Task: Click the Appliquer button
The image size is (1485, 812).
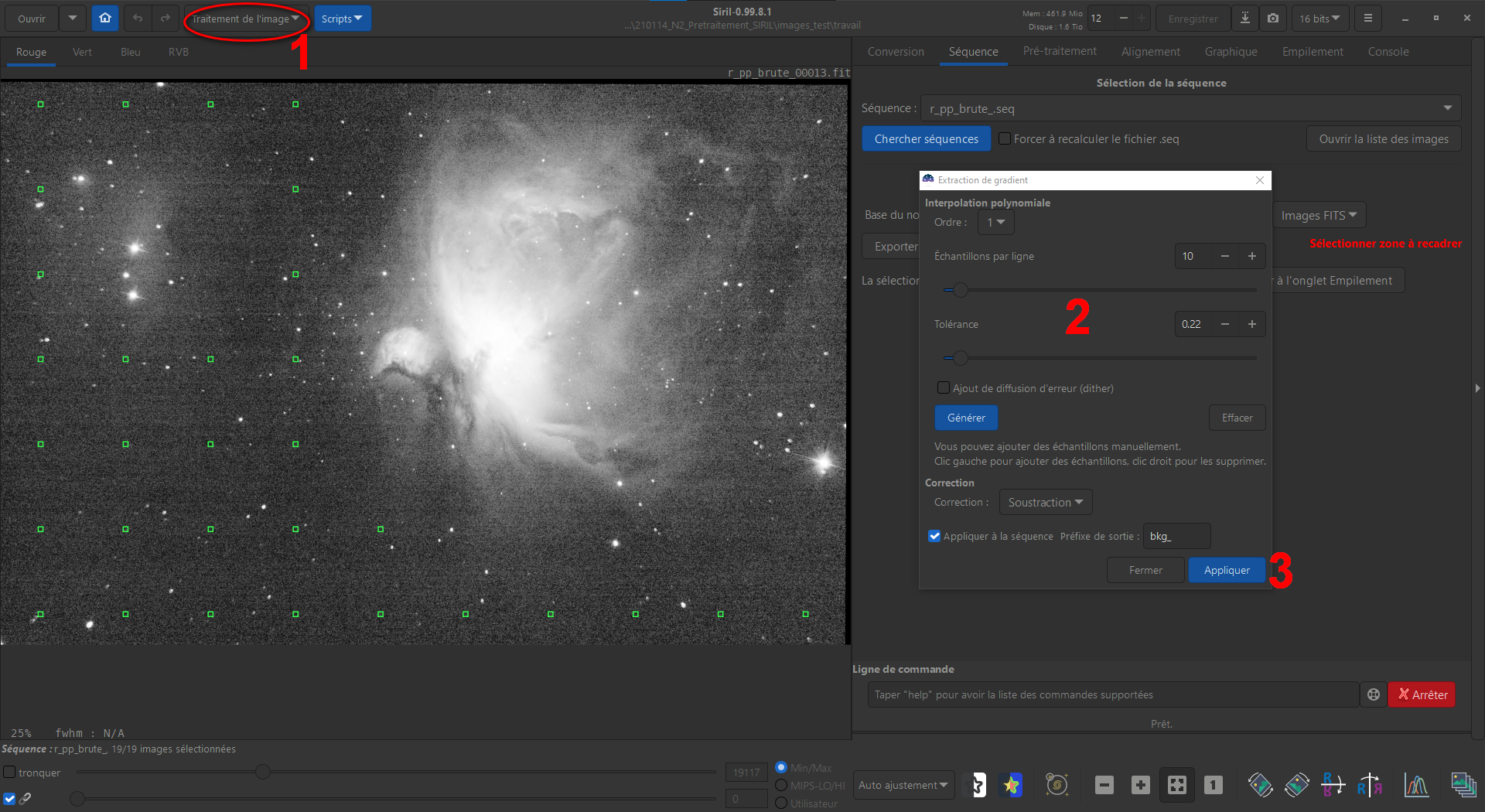Action: (1227, 570)
